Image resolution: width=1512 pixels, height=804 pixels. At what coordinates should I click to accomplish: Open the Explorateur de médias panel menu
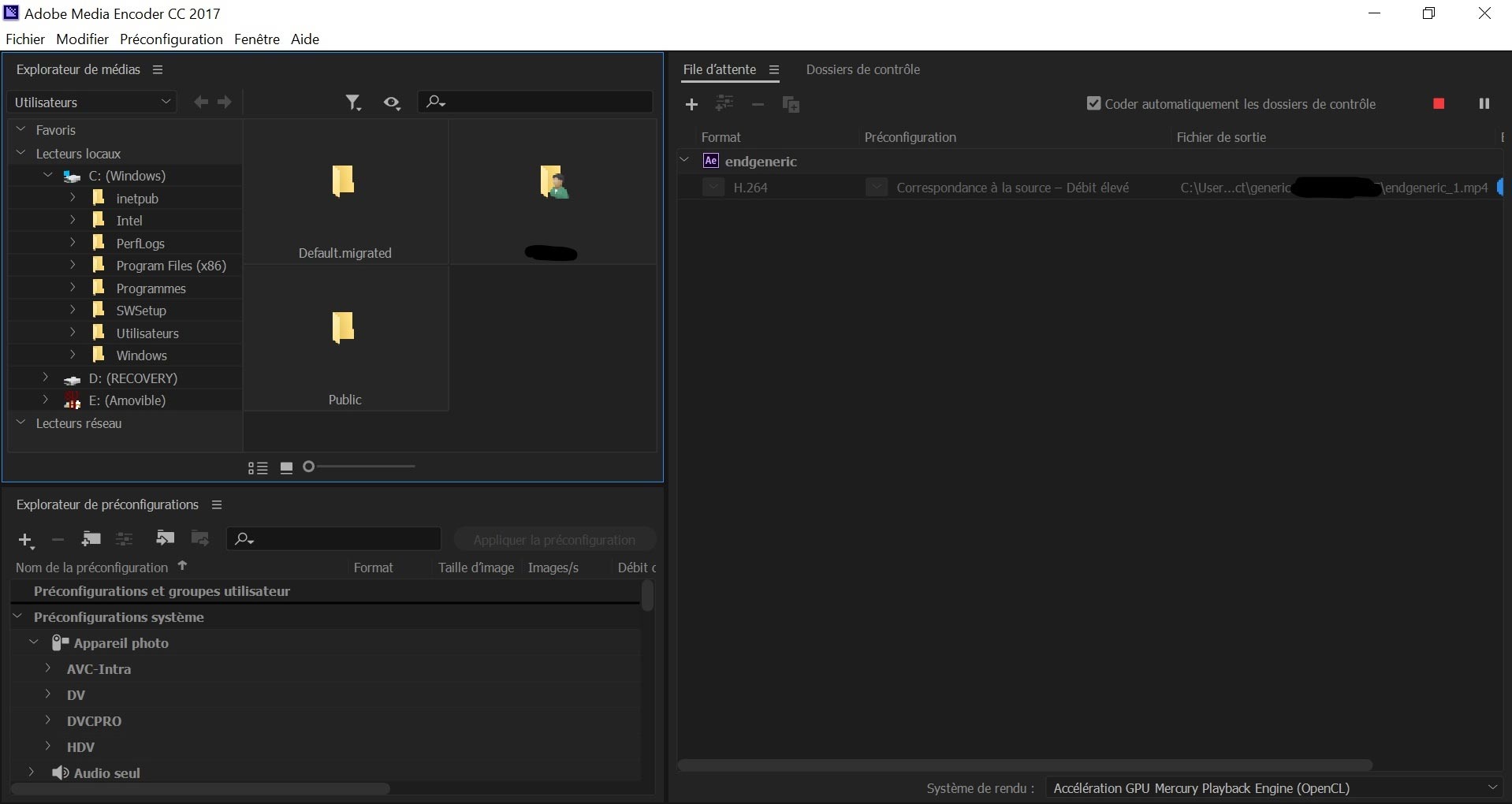[x=158, y=69]
